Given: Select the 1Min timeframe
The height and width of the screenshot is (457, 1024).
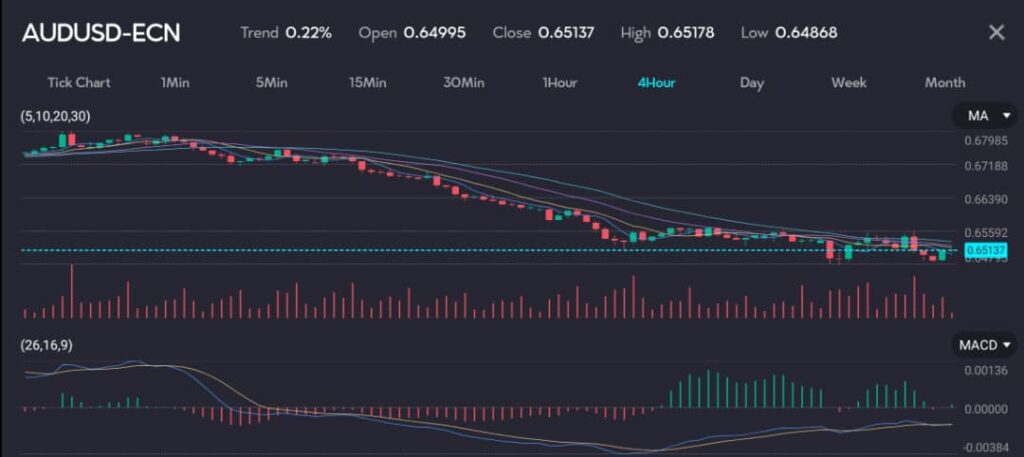Looking at the screenshot, I should click(x=175, y=82).
